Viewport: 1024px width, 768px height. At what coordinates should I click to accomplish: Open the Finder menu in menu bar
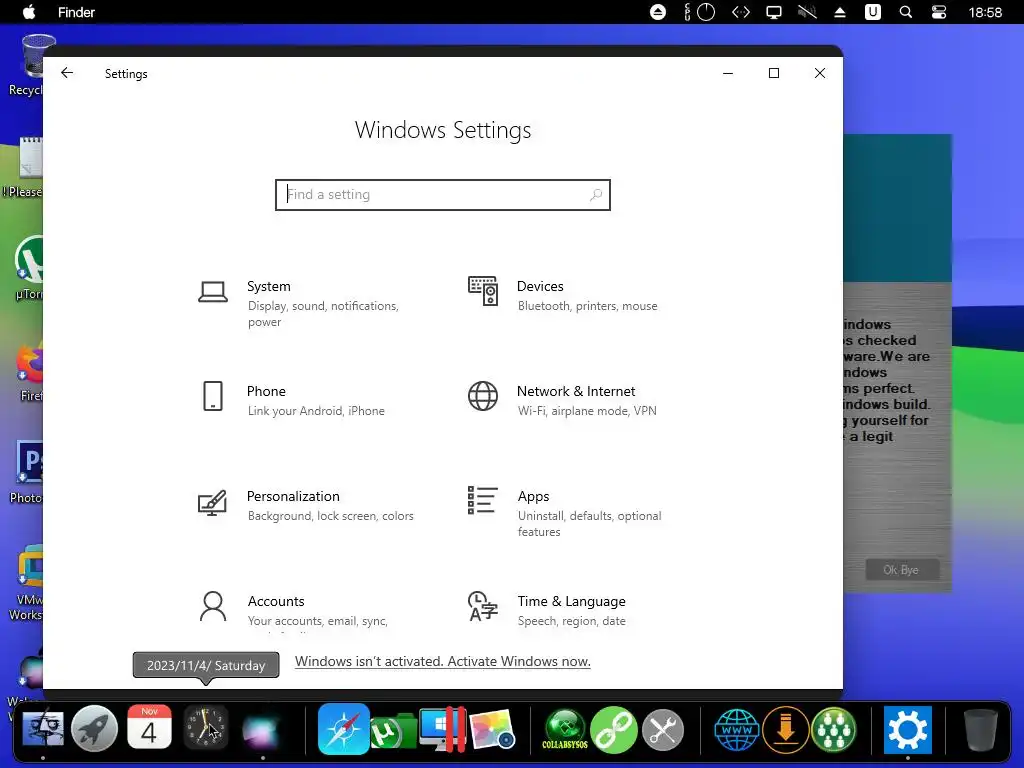coord(76,12)
